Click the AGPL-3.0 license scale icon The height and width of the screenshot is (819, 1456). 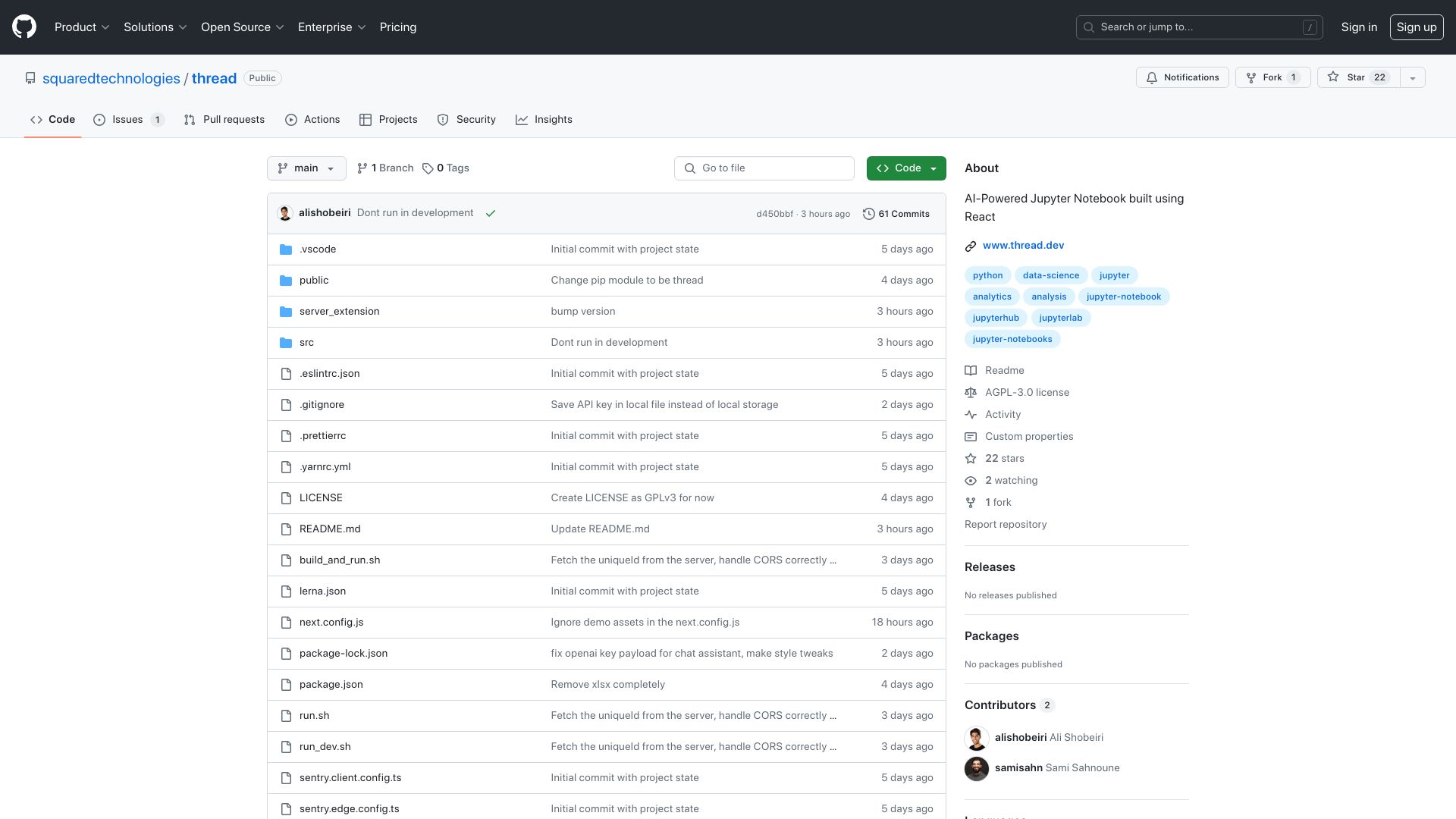coord(971,393)
